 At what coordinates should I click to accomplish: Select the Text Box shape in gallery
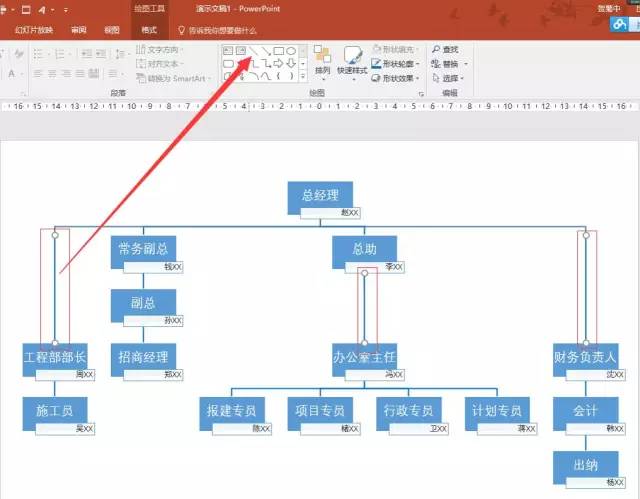click(228, 51)
